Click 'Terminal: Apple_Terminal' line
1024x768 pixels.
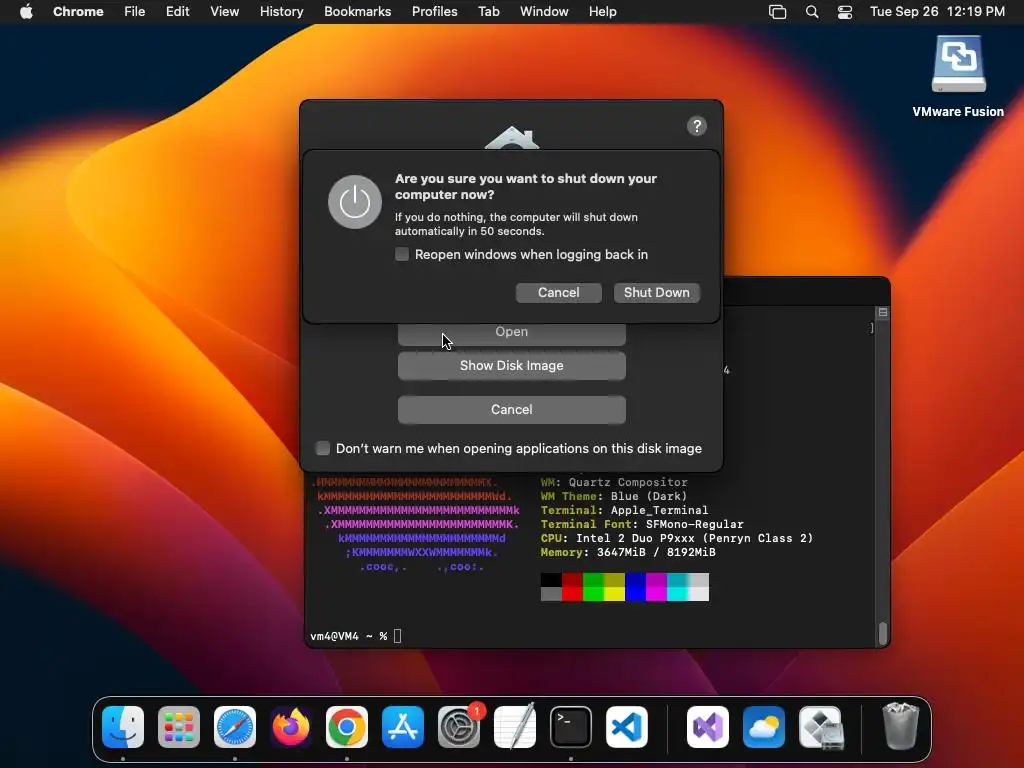[x=624, y=510]
